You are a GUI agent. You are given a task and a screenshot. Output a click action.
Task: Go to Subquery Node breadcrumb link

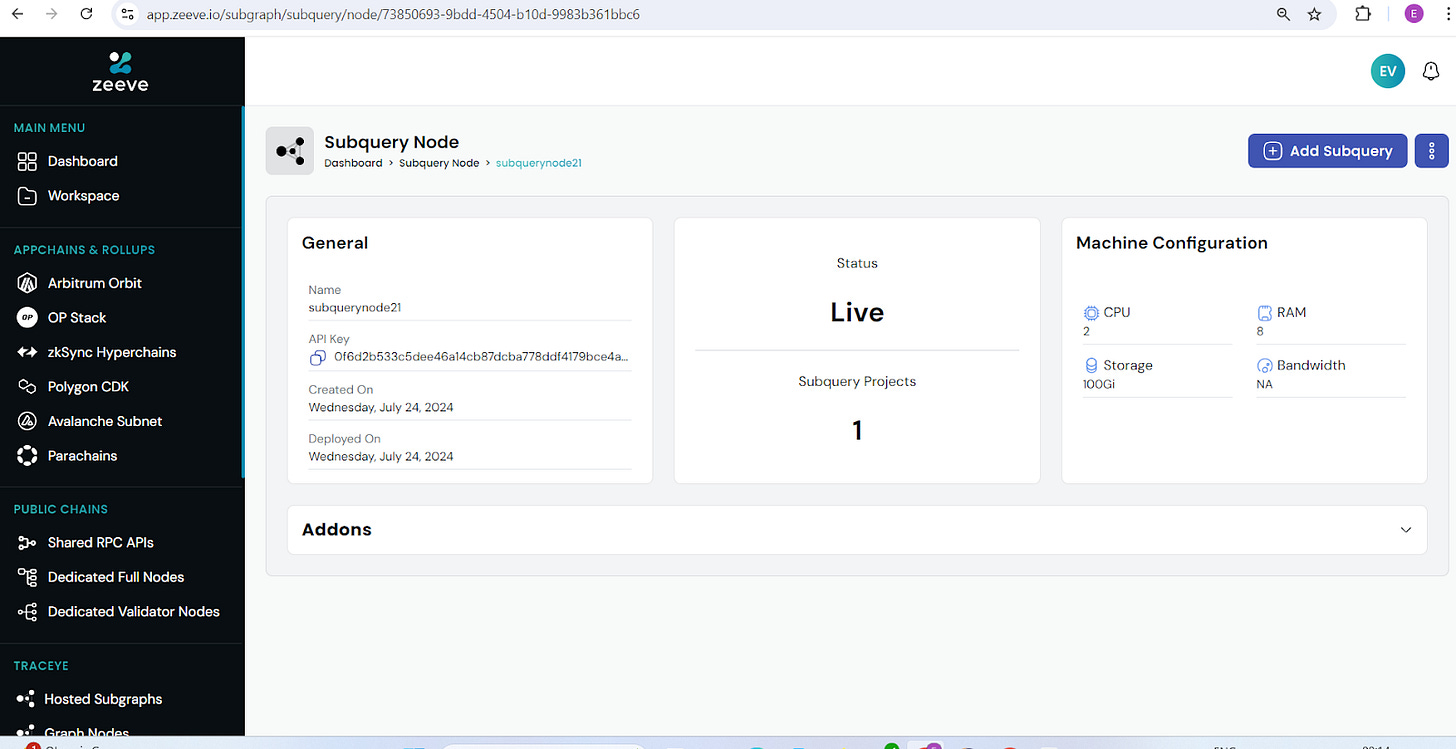tap(439, 163)
